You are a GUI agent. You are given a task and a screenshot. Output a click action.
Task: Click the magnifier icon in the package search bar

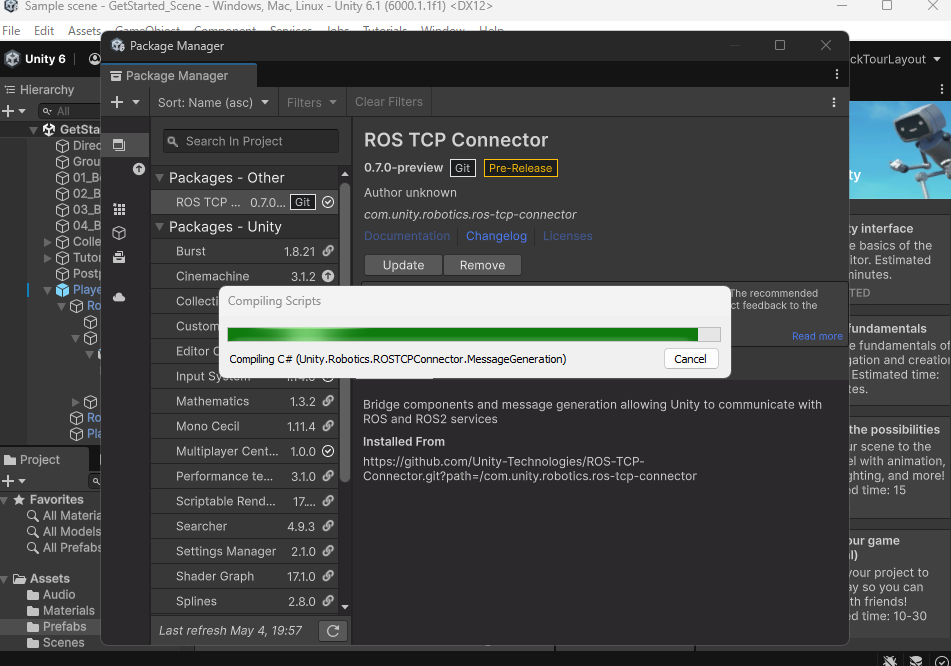tap(175, 141)
